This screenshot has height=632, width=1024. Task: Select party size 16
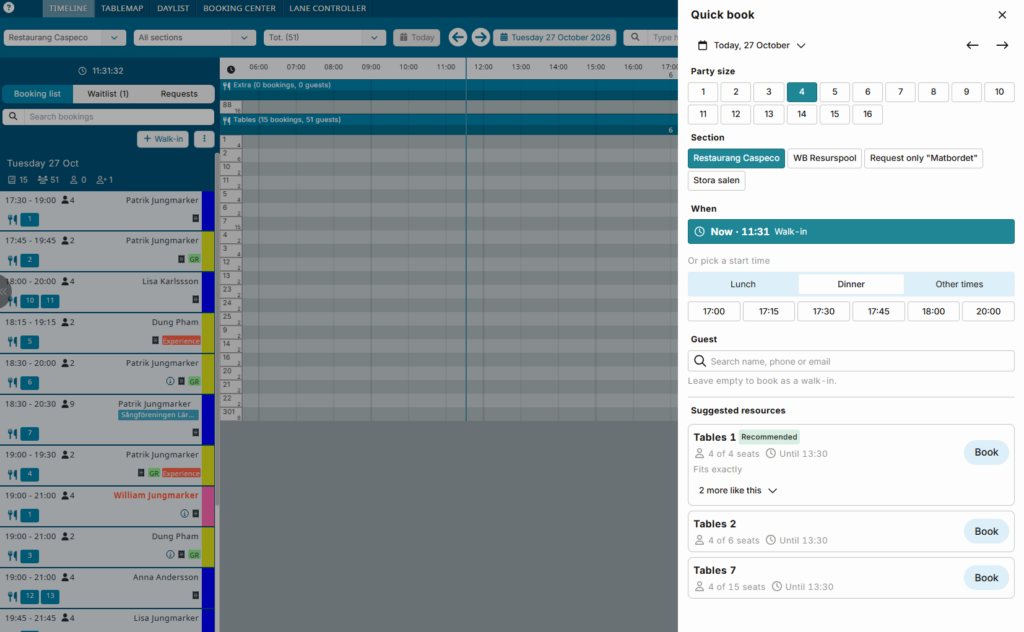(x=867, y=114)
